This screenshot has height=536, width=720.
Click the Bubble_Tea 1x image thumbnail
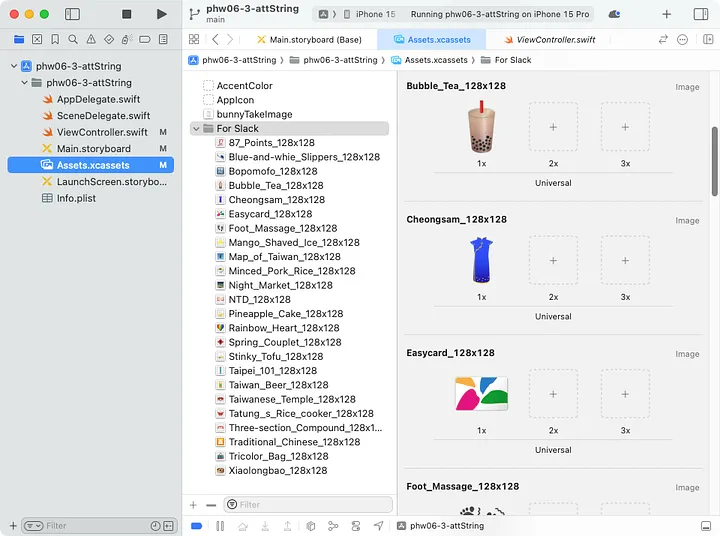[481, 127]
